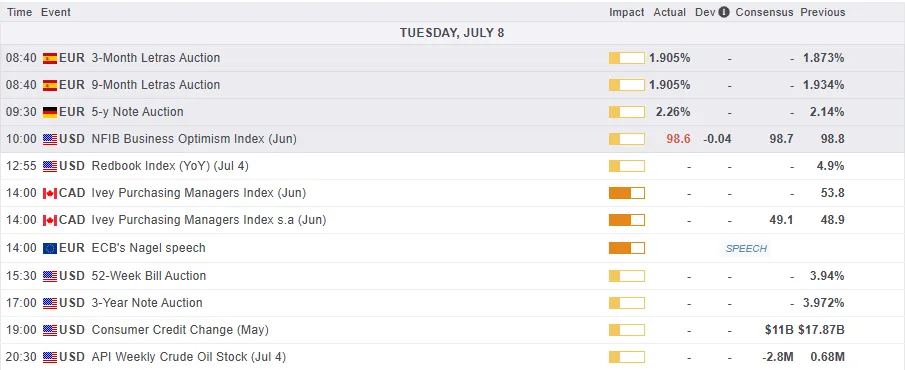Open NFIB Business Optimism Index (Jun) event
Viewport: 905px width, 370px height.
(x=194, y=139)
